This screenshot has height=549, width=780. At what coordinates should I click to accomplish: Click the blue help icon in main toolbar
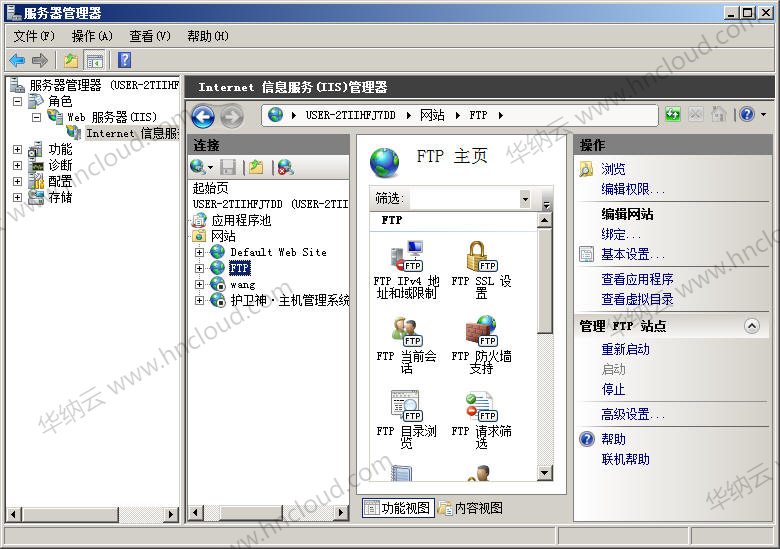pos(124,61)
